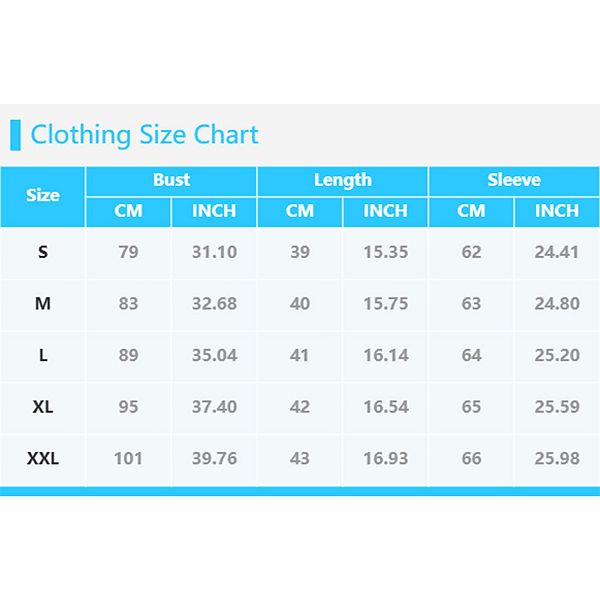
Task: Click the blue bar beside the title
Action: coord(15,135)
